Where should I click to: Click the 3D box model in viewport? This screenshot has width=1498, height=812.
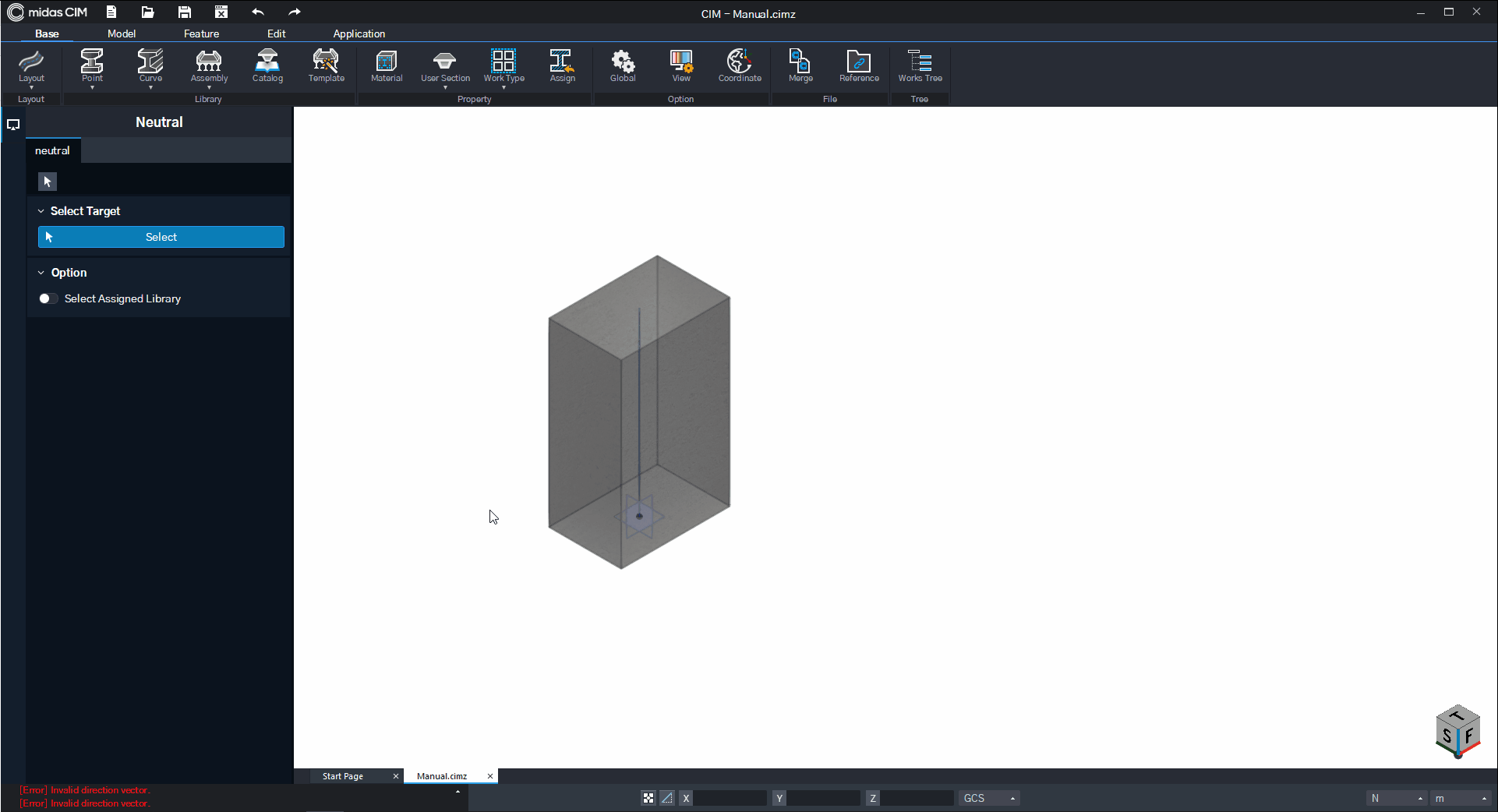coord(639,412)
